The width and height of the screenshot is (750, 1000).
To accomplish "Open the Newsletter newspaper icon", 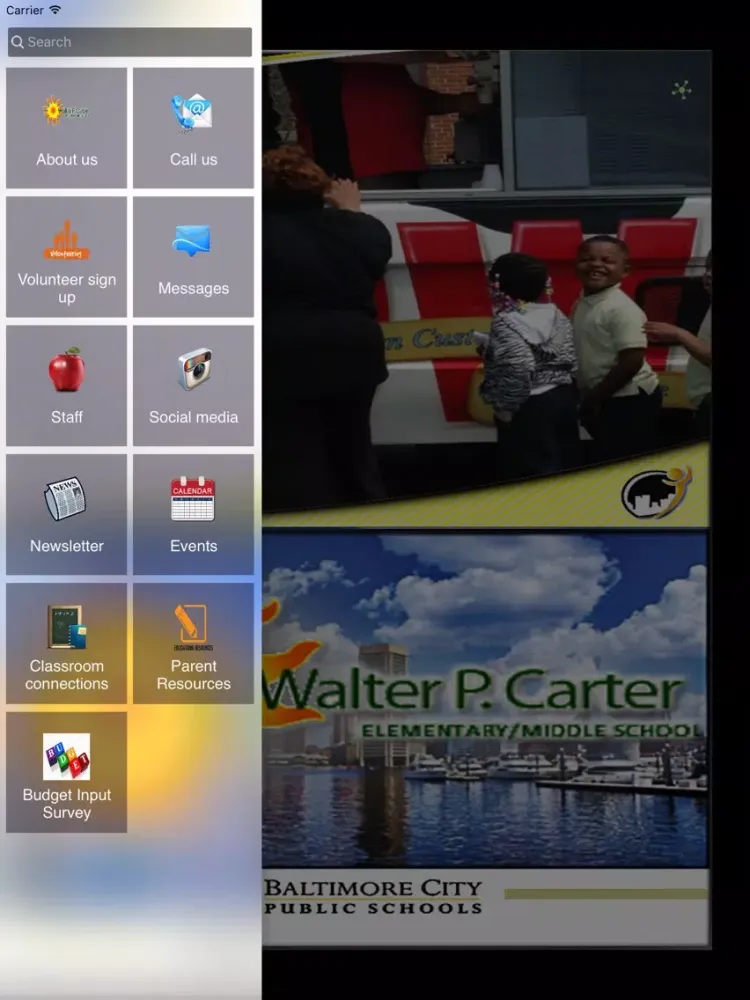I will click(65, 499).
